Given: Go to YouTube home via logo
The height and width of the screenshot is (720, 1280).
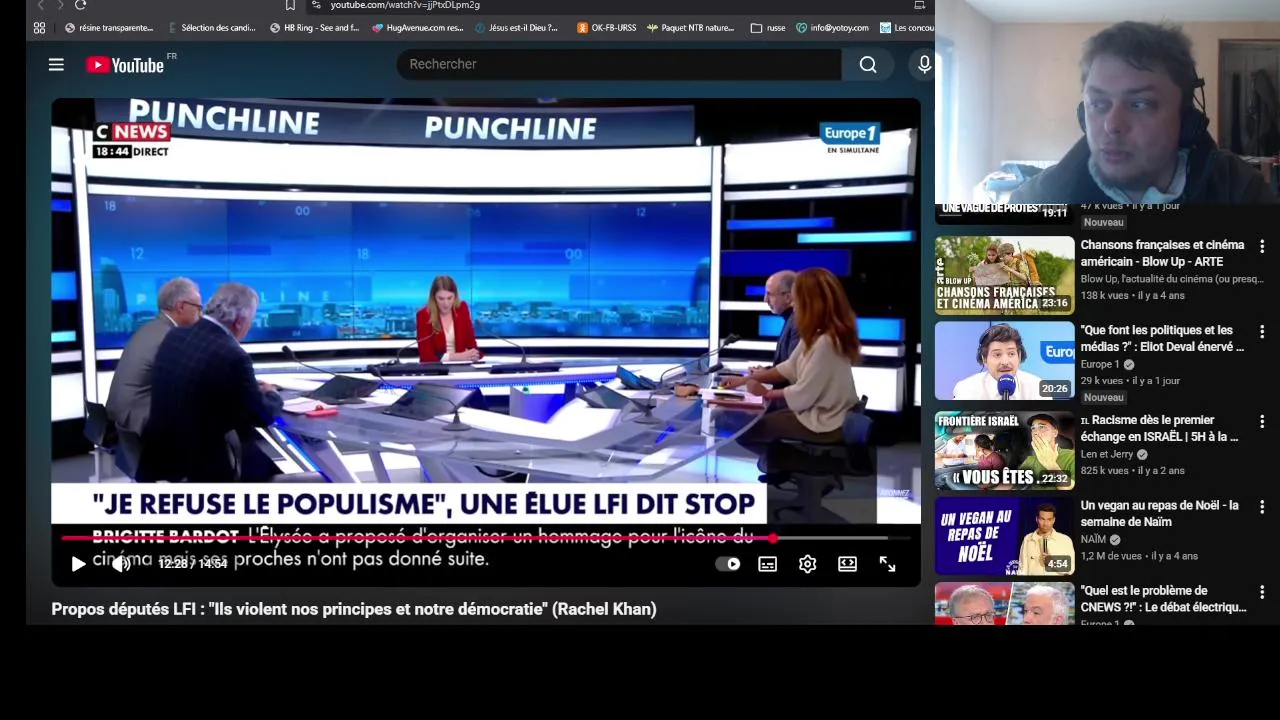Looking at the screenshot, I should (x=125, y=65).
